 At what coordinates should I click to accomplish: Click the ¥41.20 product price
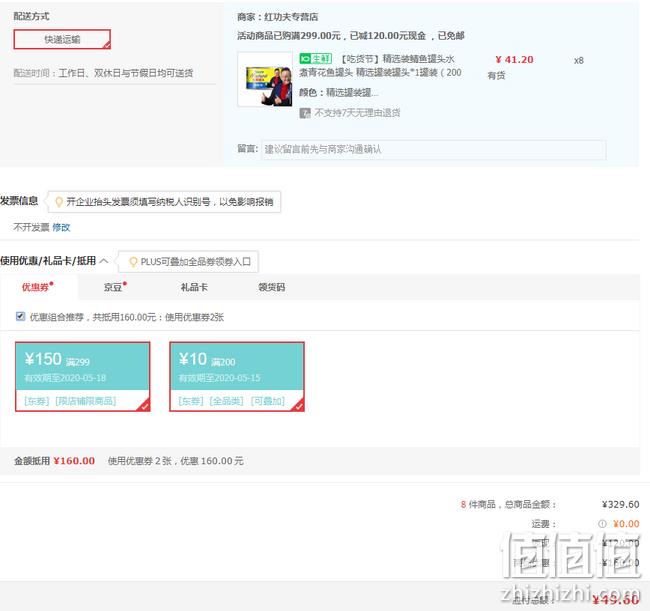[514, 60]
